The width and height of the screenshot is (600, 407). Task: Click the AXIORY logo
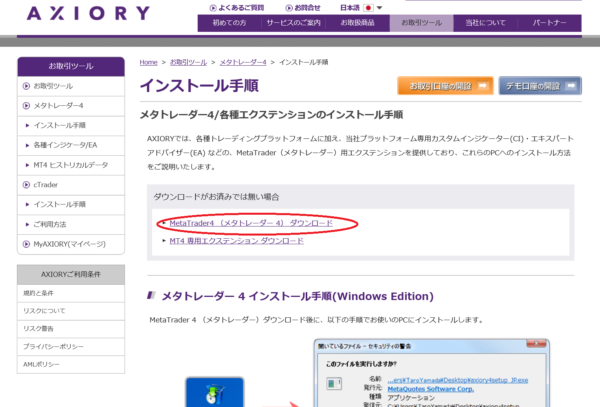(89, 14)
